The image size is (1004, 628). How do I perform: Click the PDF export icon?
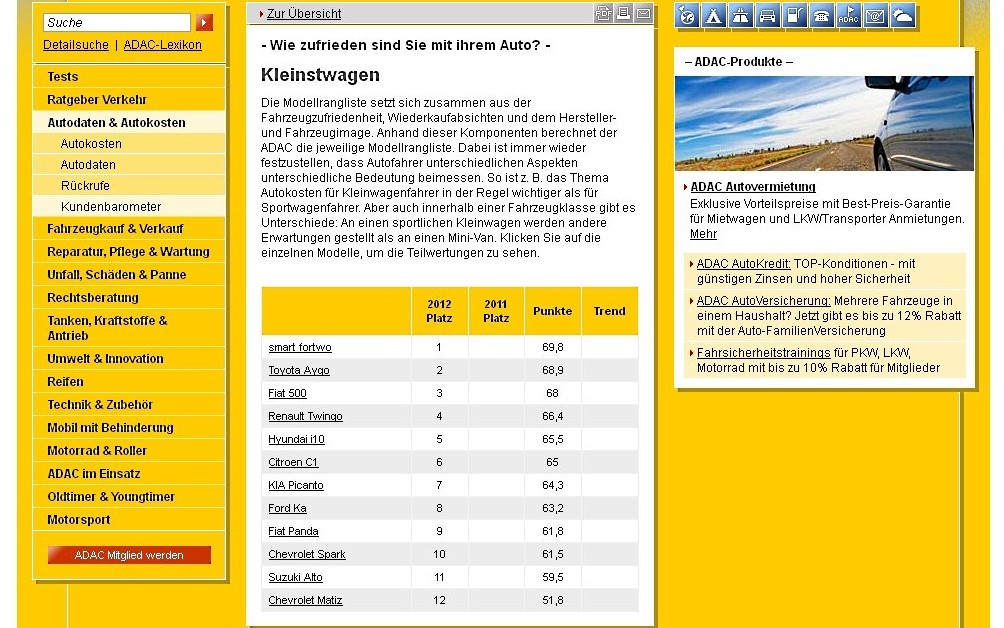603,13
